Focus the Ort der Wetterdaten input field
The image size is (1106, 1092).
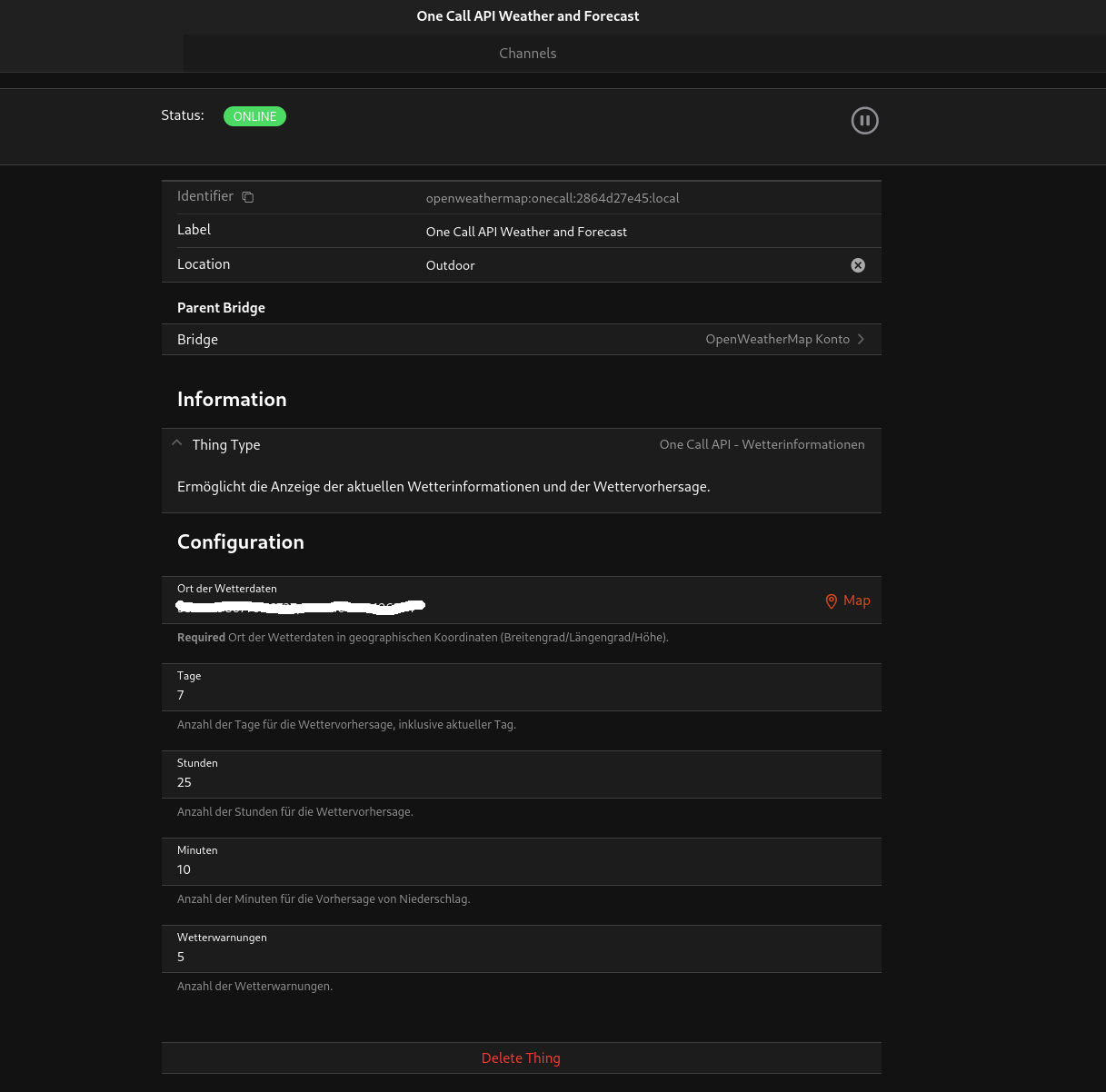[x=491, y=605]
